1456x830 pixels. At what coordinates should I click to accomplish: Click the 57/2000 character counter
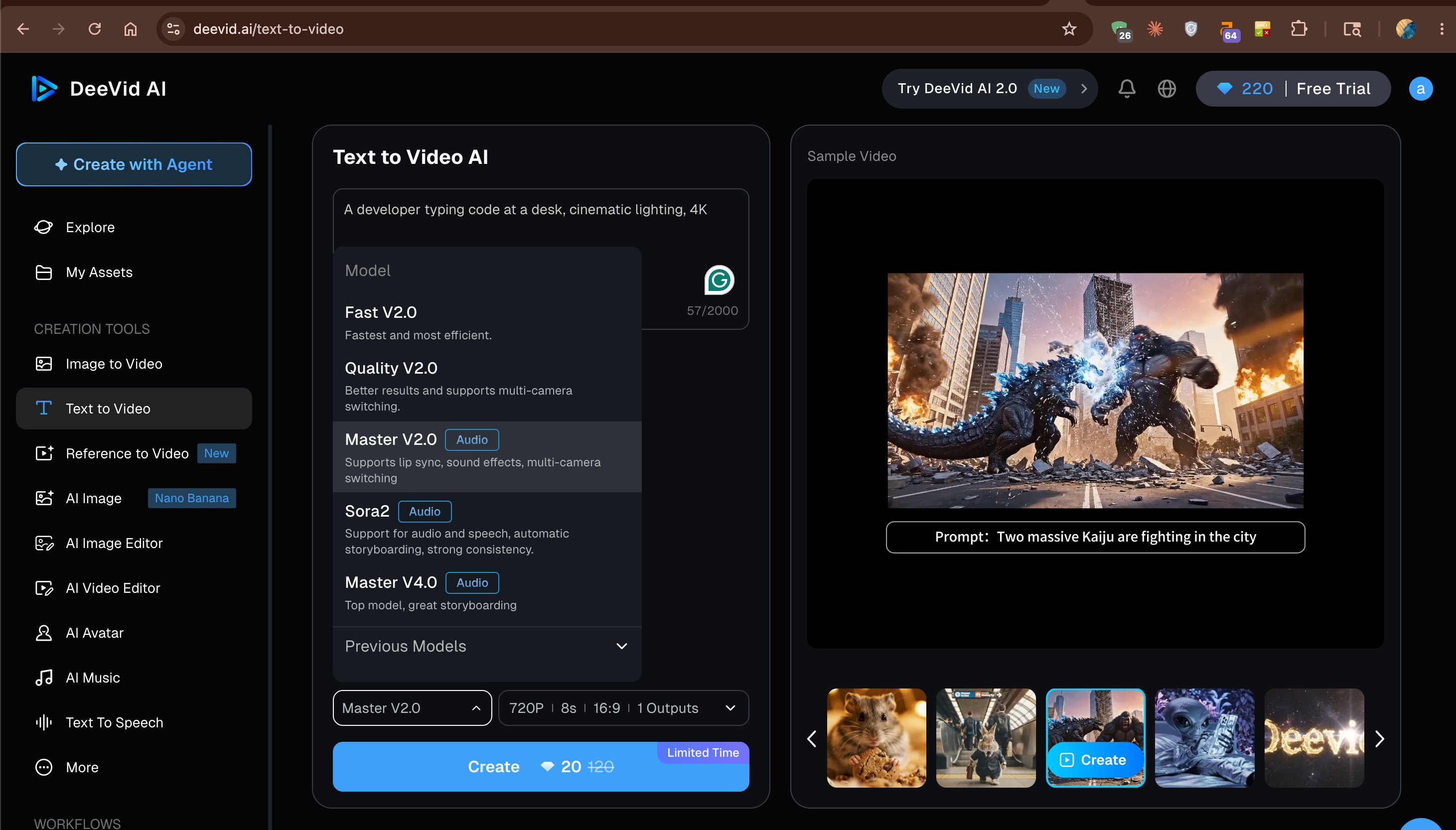coord(712,311)
